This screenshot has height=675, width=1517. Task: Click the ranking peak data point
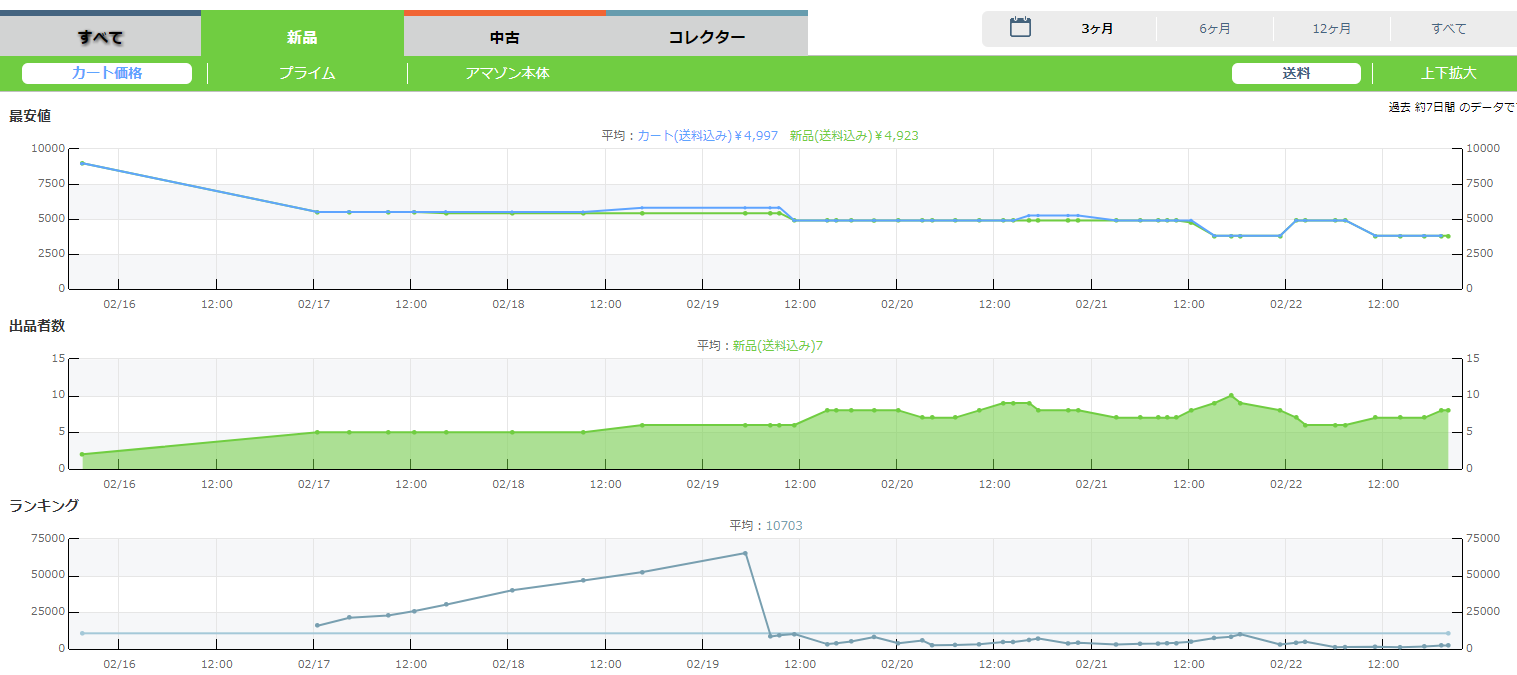click(x=745, y=553)
